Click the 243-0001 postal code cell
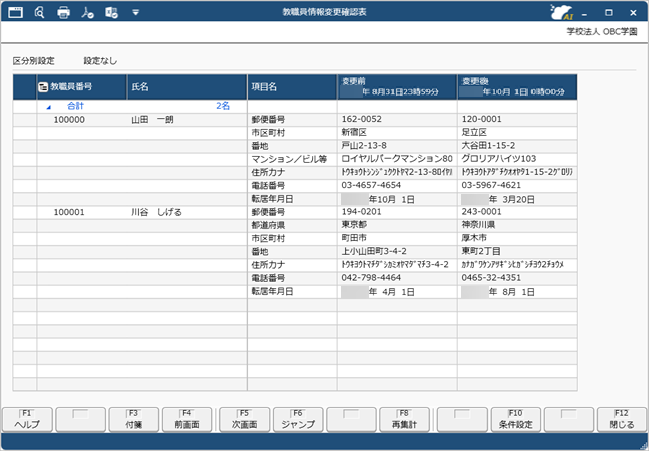The image size is (649, 451). click(517, 212)
